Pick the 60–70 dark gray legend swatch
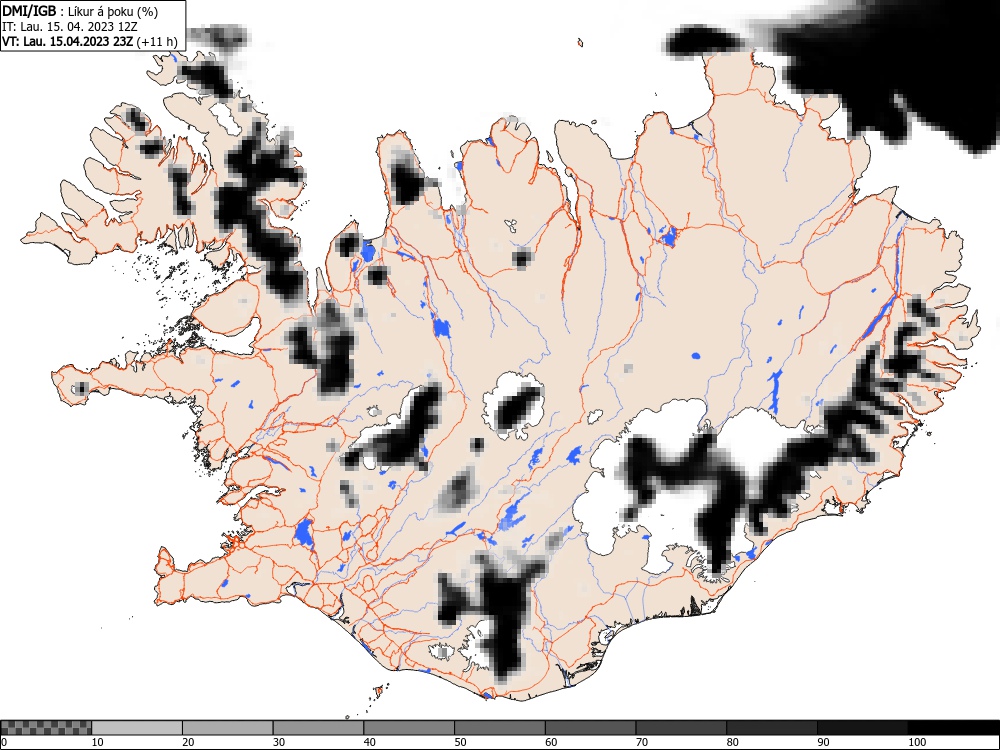 point(590,728)
